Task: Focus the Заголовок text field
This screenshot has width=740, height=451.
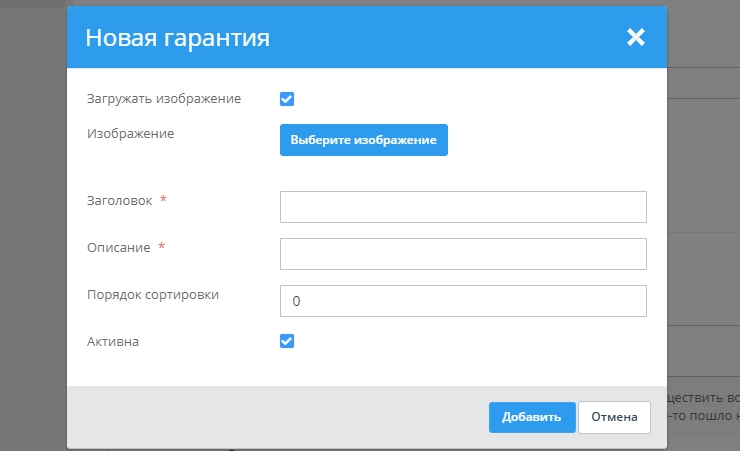Action: [463, 207]
